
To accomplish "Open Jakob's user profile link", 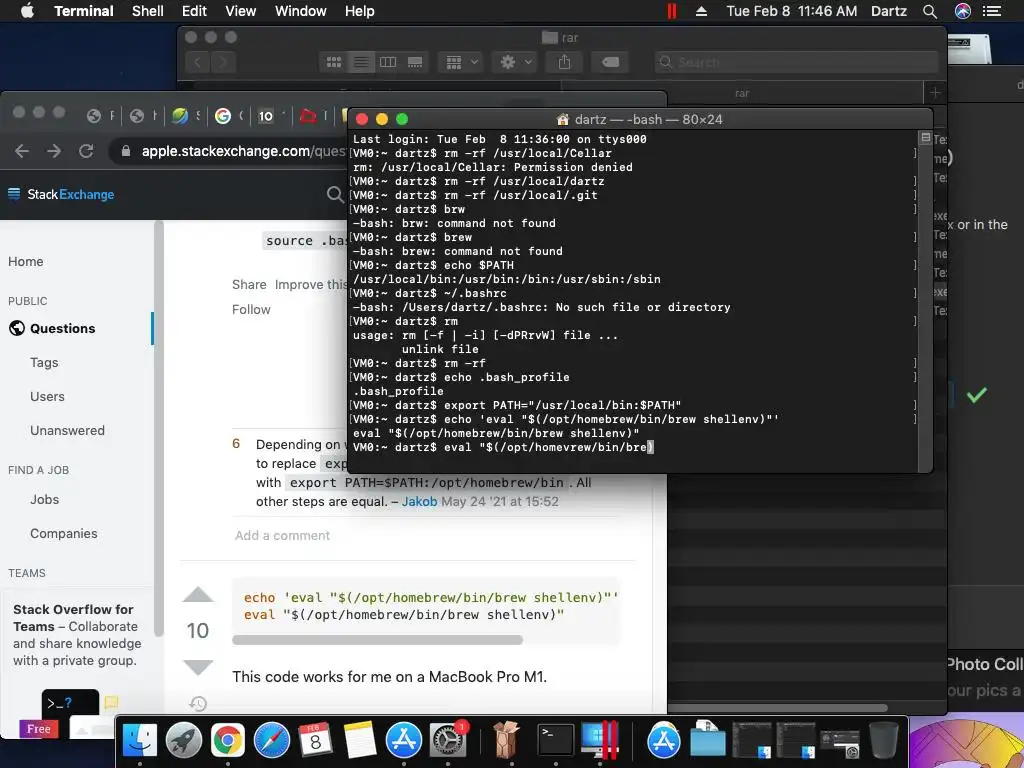I will 419,502.
